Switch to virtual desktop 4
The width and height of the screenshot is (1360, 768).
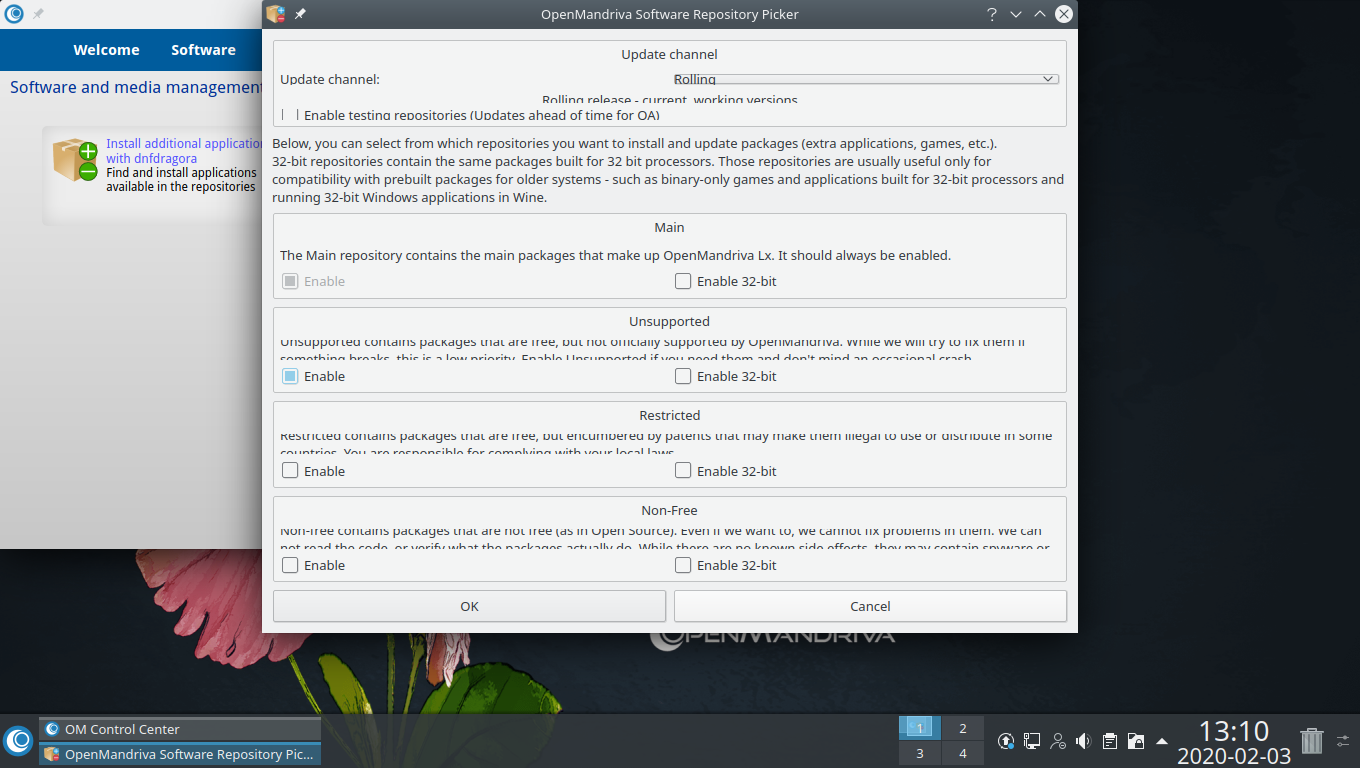click(963, 753)
